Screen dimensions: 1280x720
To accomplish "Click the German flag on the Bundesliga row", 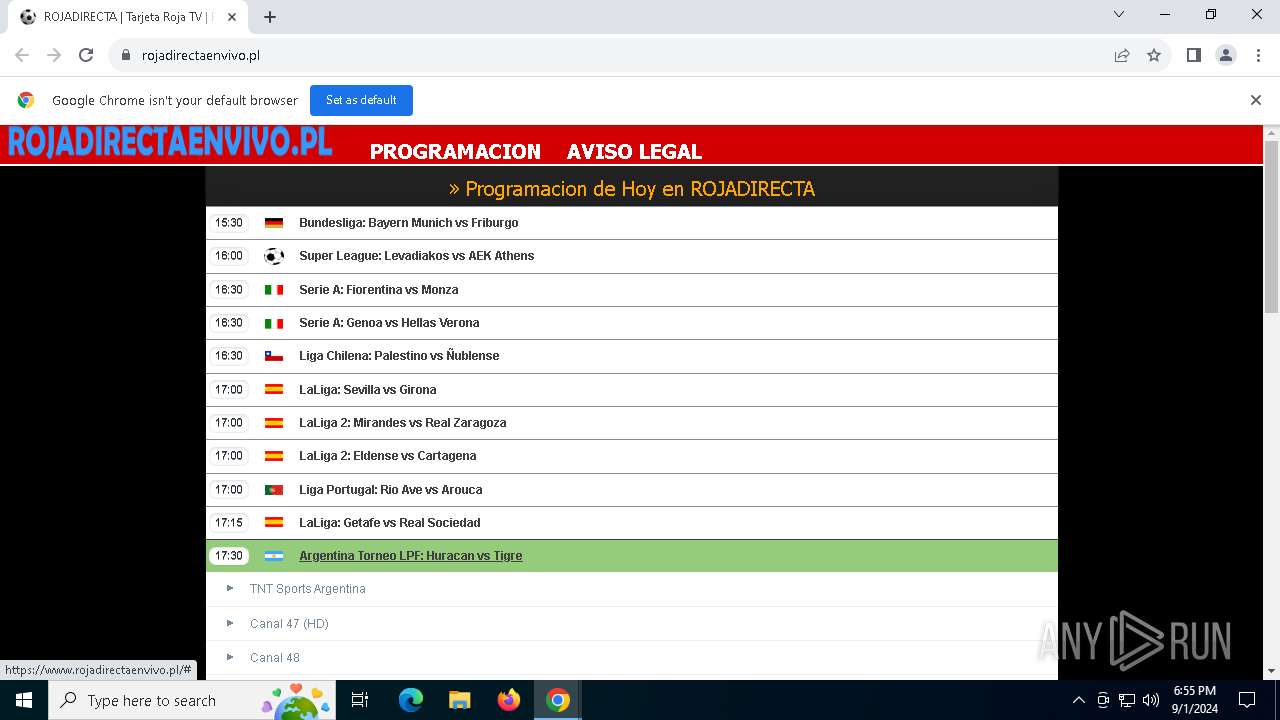I will [274, 223].
